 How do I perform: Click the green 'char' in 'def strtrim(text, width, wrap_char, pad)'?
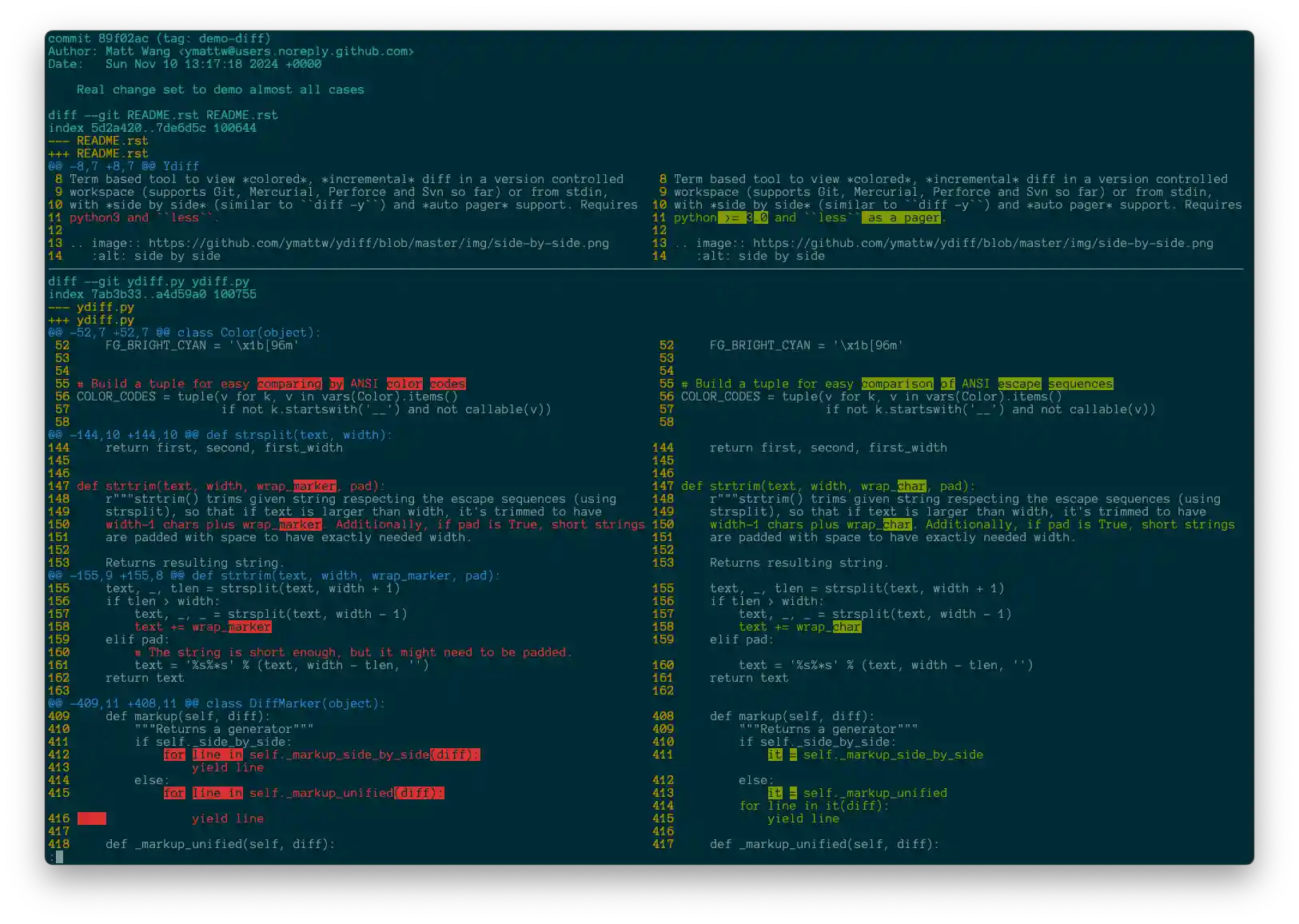pyautogui.click(x=911, y=486)
